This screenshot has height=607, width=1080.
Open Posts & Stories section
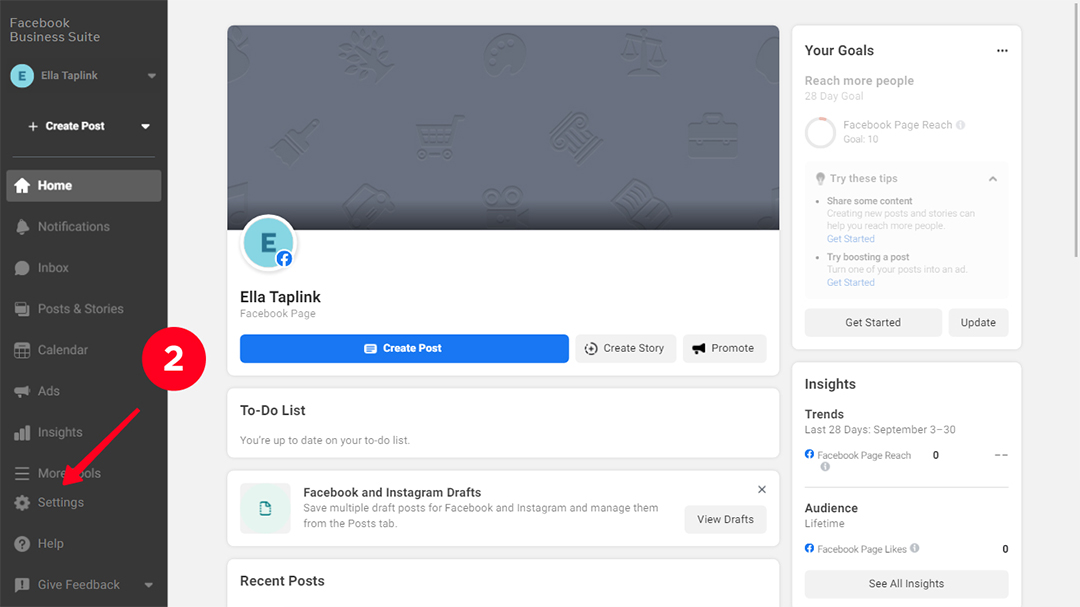83,309
